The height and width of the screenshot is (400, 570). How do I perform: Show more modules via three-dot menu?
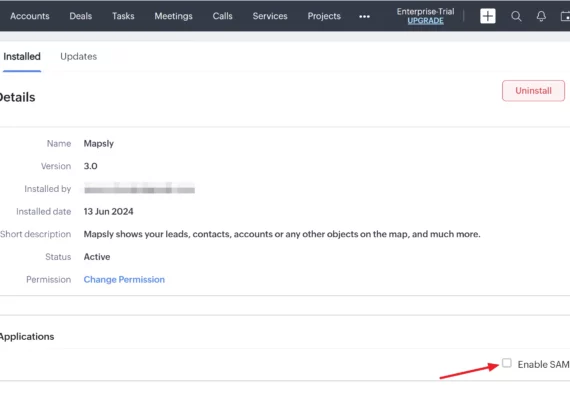point(364,16)
